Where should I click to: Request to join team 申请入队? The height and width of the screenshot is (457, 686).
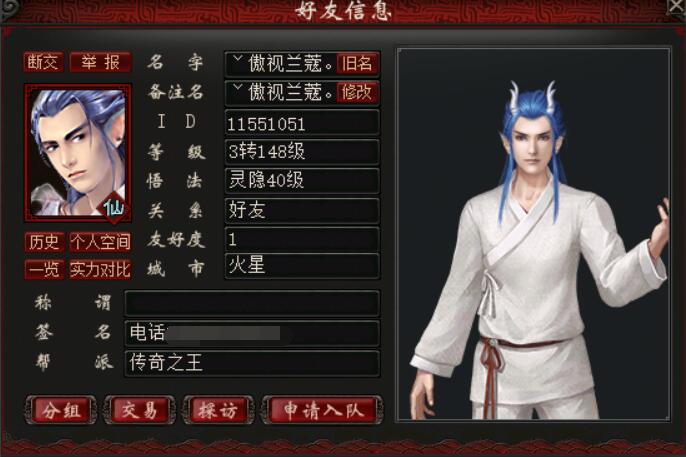tap(323, 410)
